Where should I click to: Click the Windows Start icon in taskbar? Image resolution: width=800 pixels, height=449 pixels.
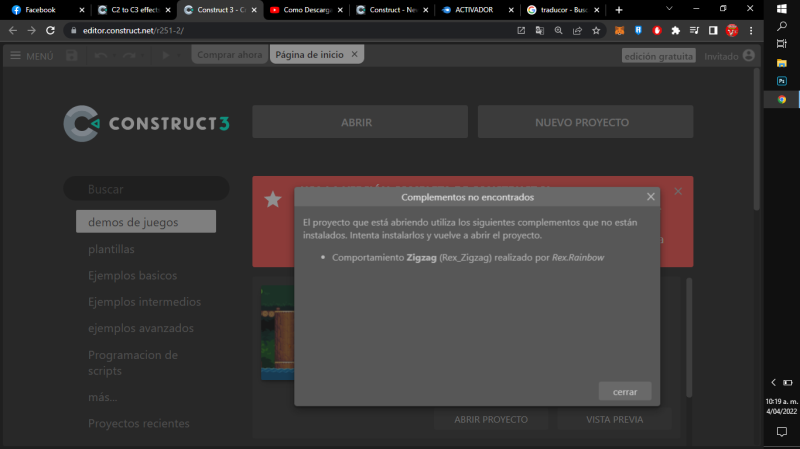coord(782,9)
